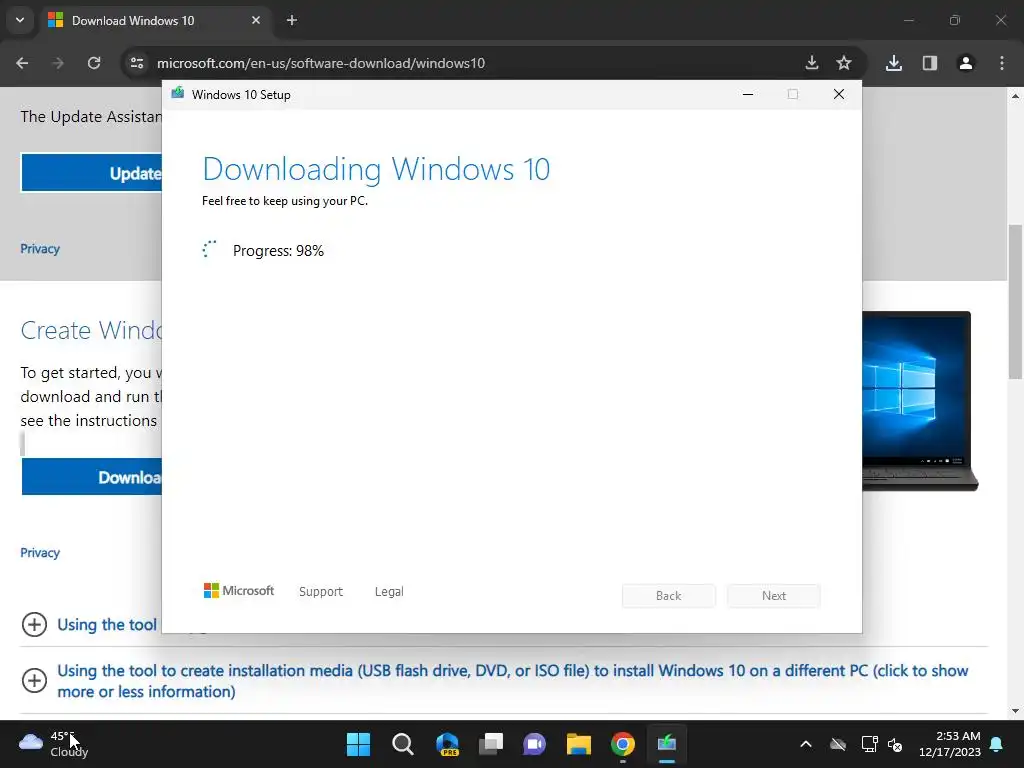Click the OneDrive tray icon
The height and width of the screenshot is (768, 1024).
838,744
